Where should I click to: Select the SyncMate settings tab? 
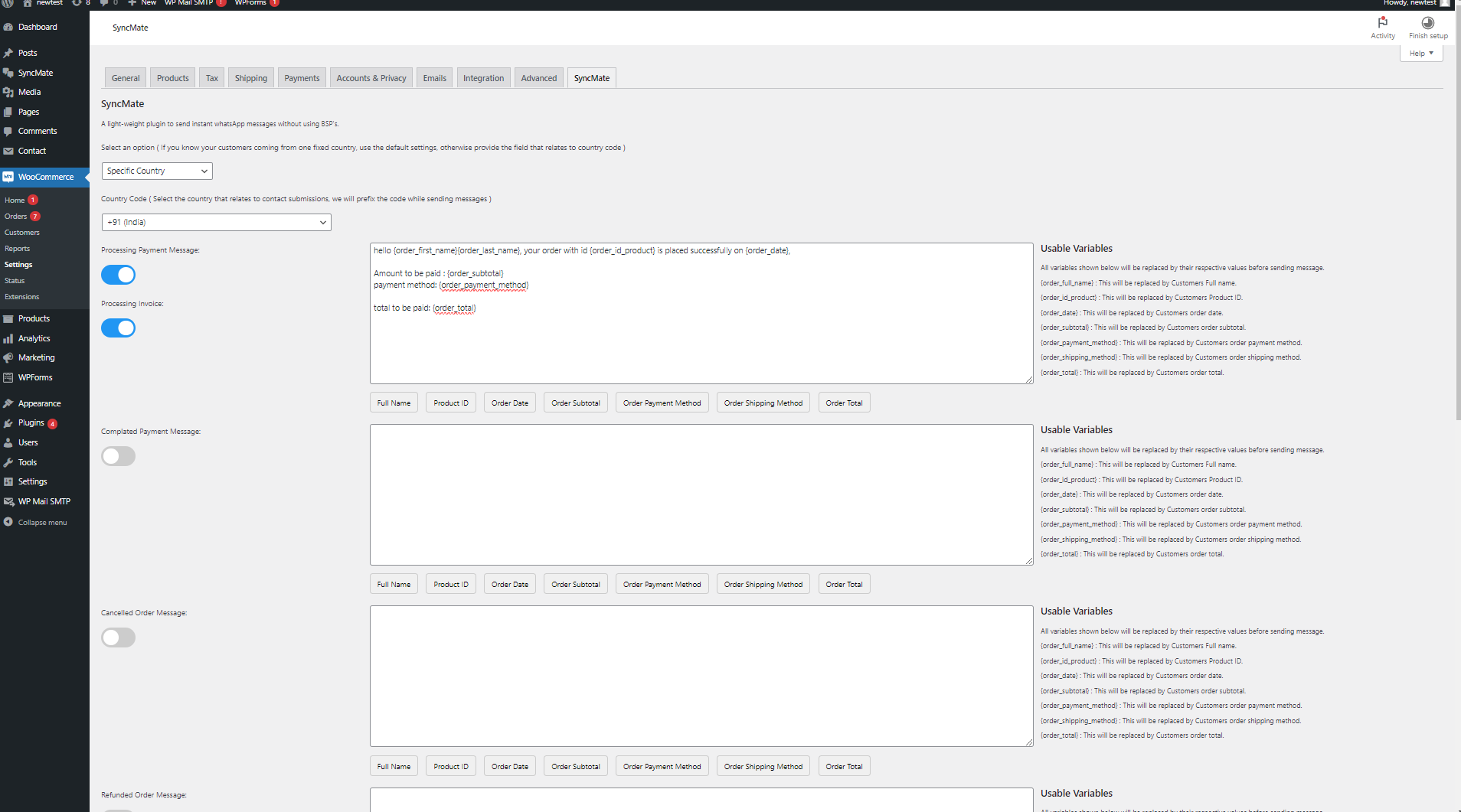[x=592, y=78]
